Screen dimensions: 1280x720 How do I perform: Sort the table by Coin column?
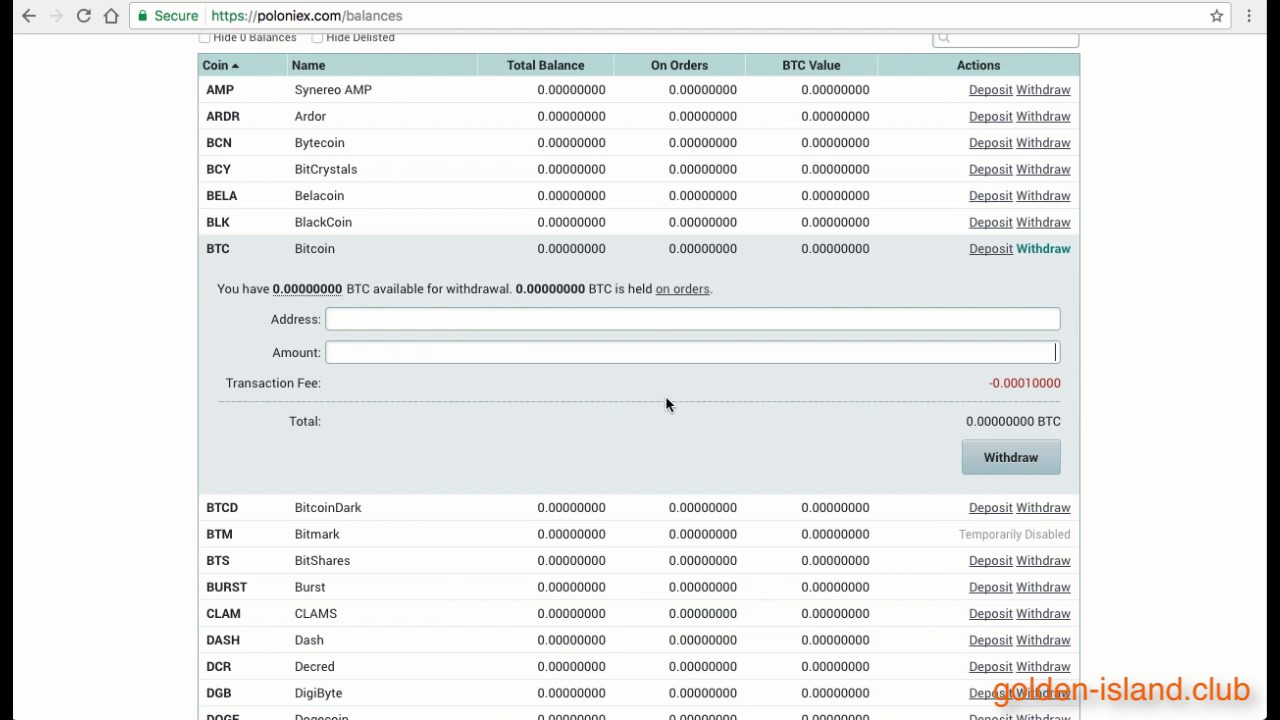[220, 65]
